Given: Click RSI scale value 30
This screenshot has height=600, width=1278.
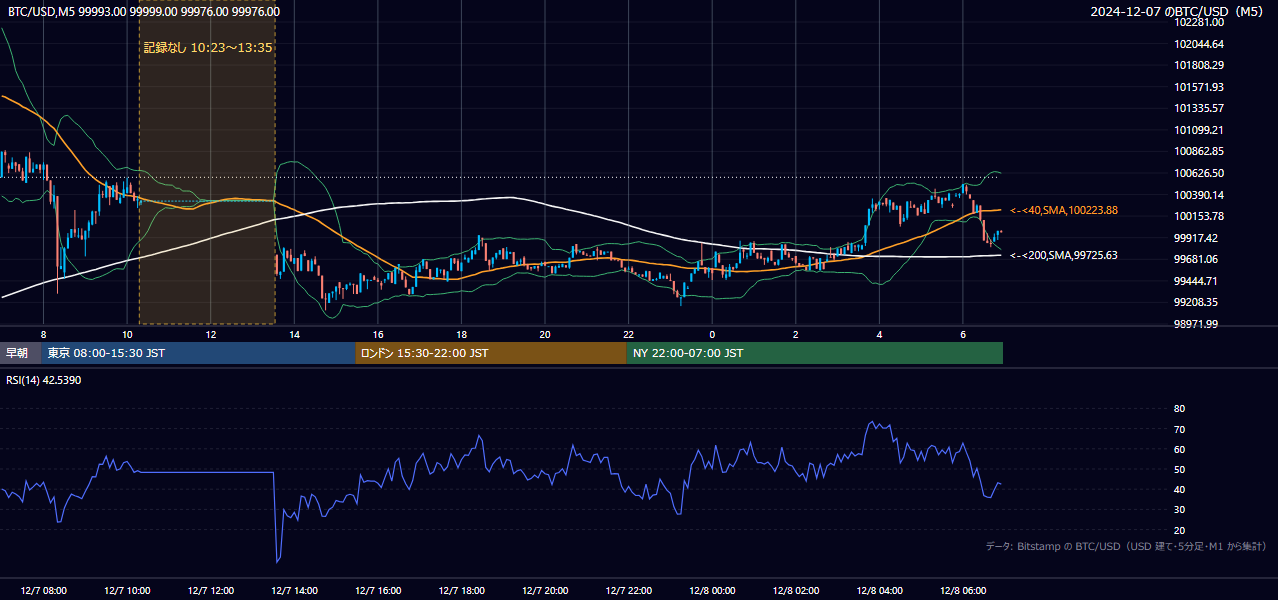Looking at the screenshot, I should click(1179, 510).
